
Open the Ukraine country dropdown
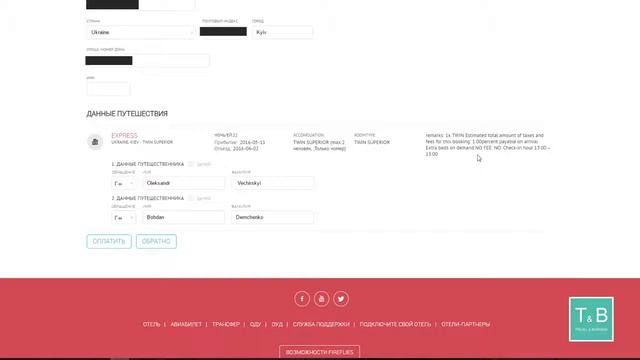tap(140, 32)
